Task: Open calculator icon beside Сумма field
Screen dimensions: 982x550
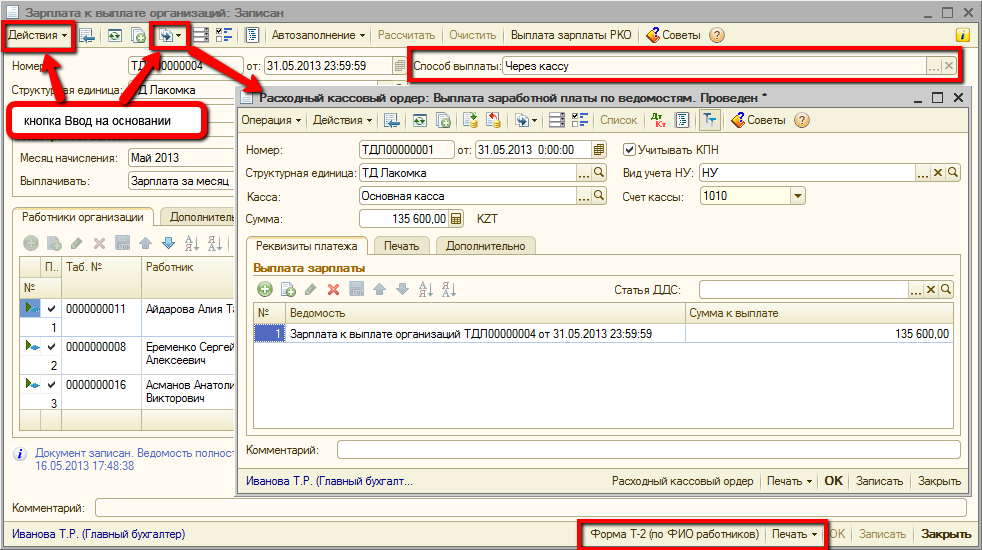Action: pos(457,218)
